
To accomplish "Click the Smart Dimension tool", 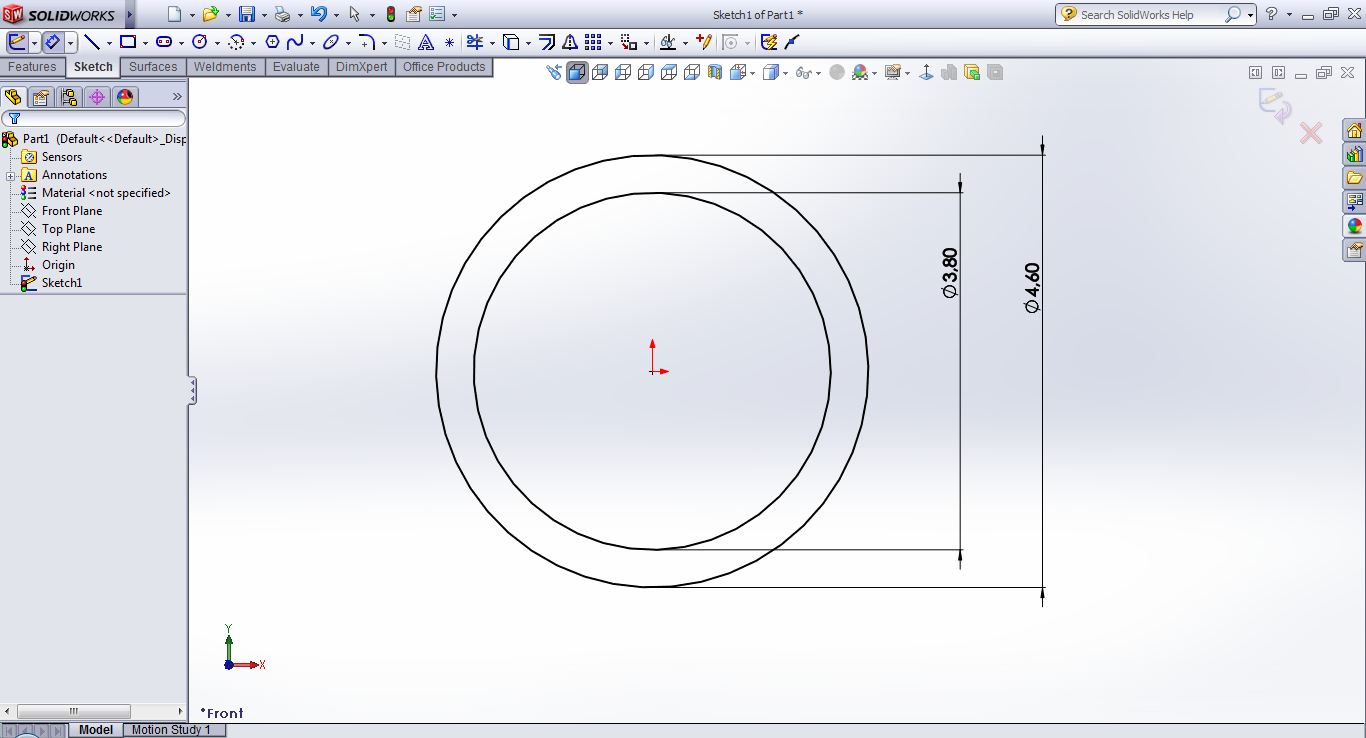I will point(53,42).
